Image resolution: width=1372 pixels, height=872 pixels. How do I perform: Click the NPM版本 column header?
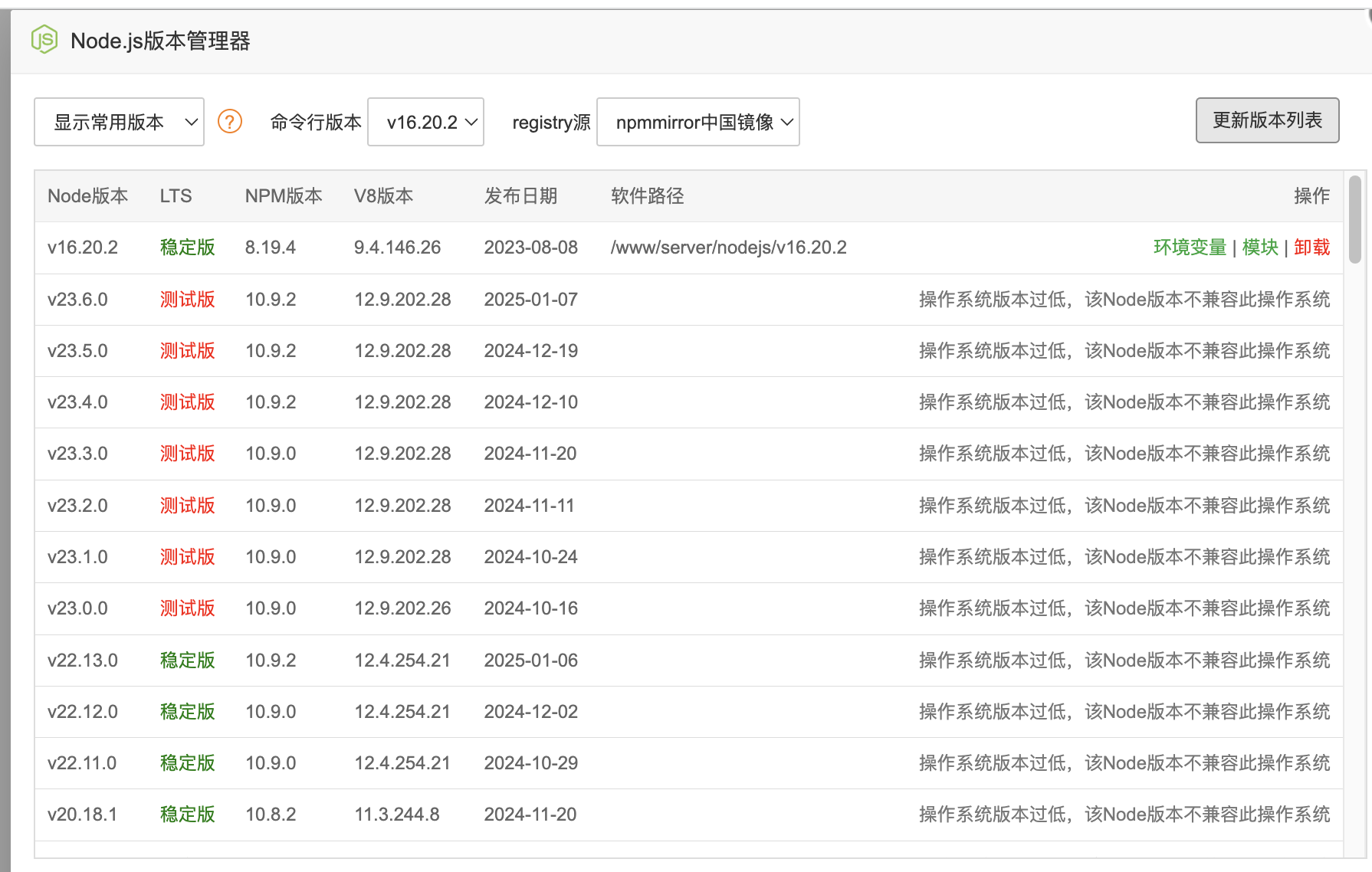pyautogui.click(x=284, y=196)
